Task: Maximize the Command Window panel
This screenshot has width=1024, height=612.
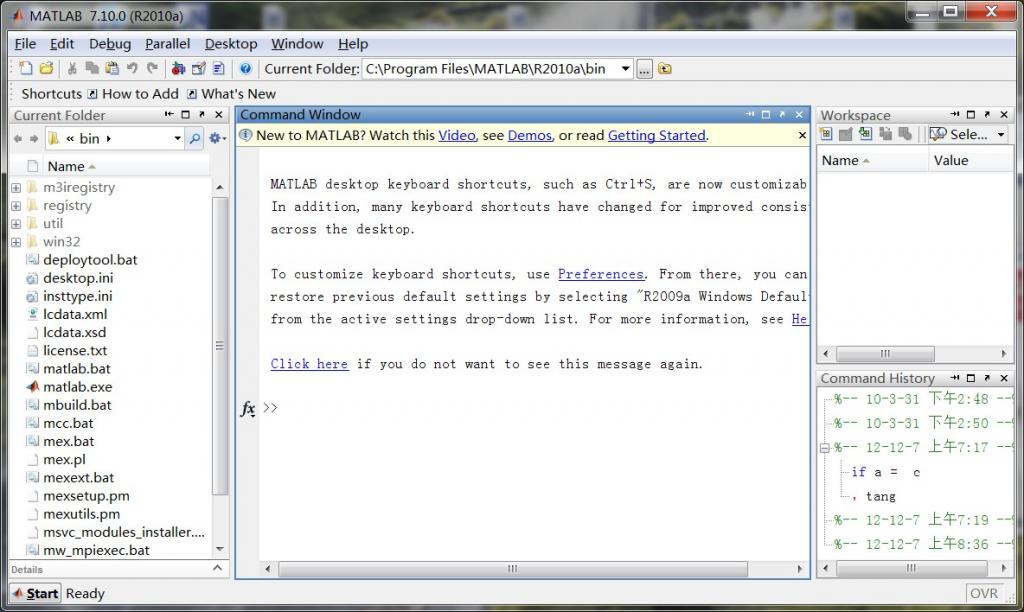Action: coord(766,115)
